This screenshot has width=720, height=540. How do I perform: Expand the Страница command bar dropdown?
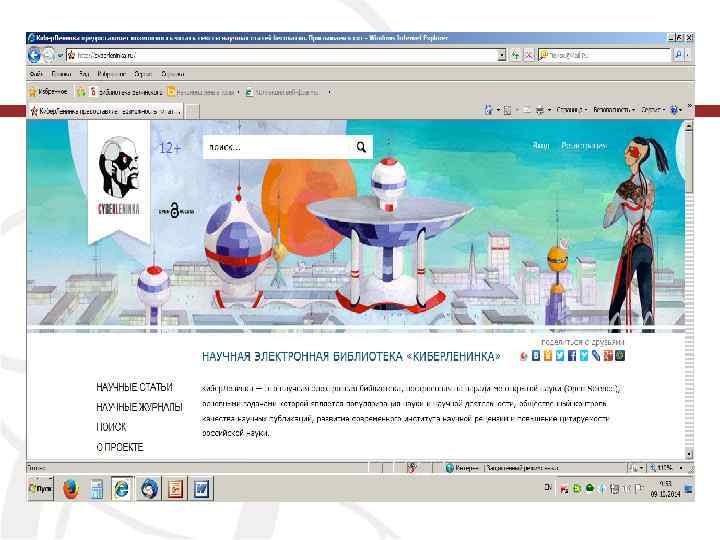click(x=572, y=110)
